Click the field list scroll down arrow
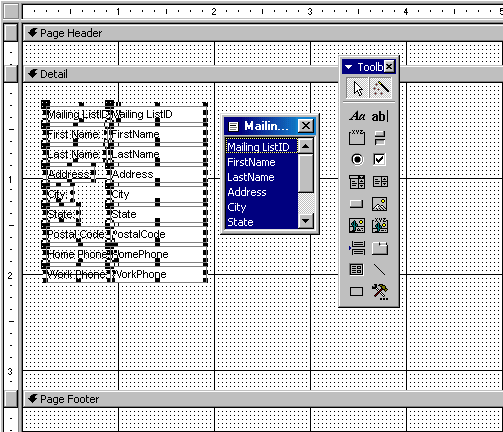 [x=306, y=221]
